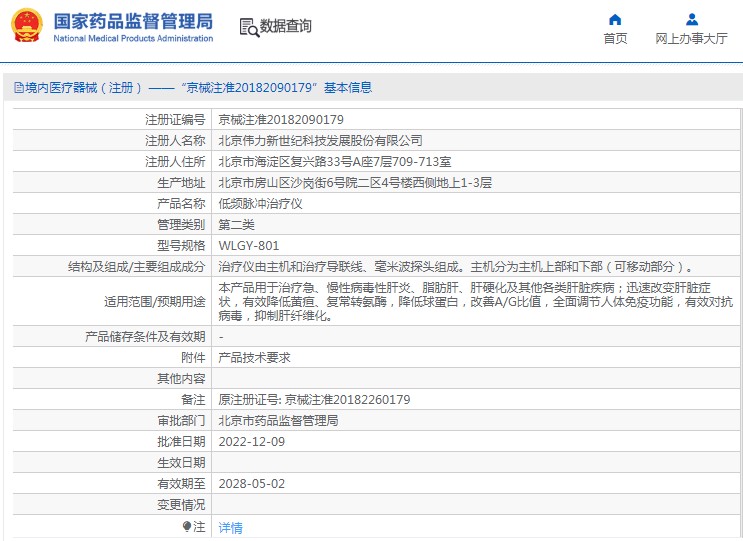Image resolution: width=743 pixels, height=541 pixels.
Task: Click the 有效期至 label
Action: click(181, 484)
